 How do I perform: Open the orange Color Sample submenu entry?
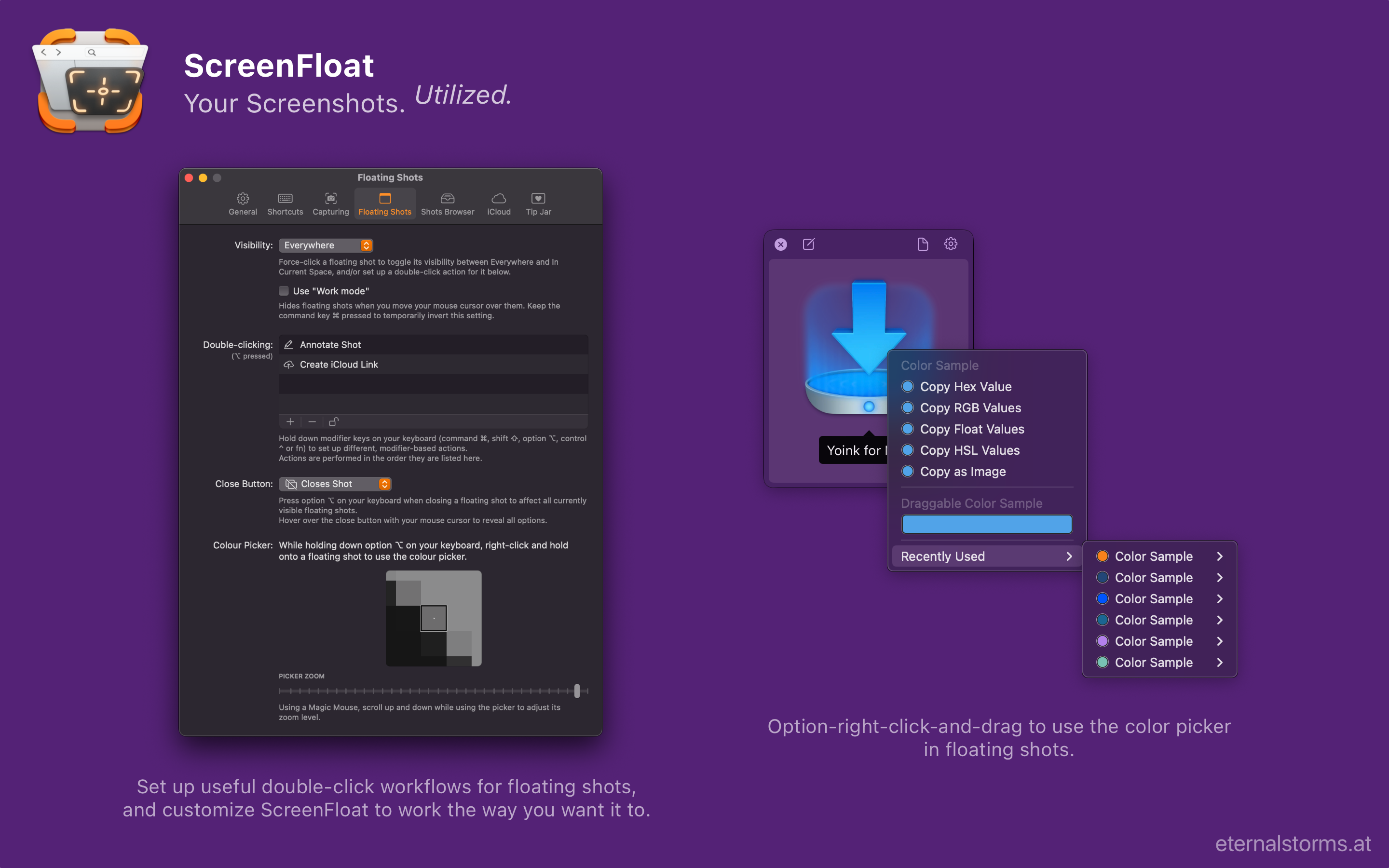pyautogui.click(x=1159, y=556)
